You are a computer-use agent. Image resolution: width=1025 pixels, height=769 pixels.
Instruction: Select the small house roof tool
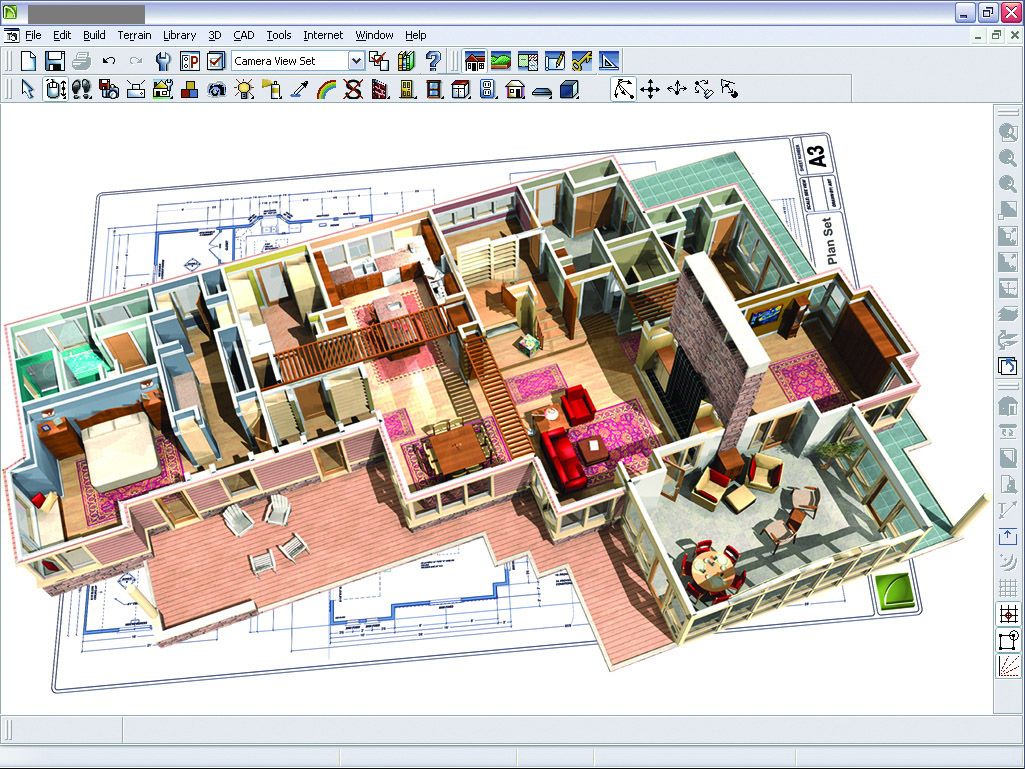tap(515, 89)
